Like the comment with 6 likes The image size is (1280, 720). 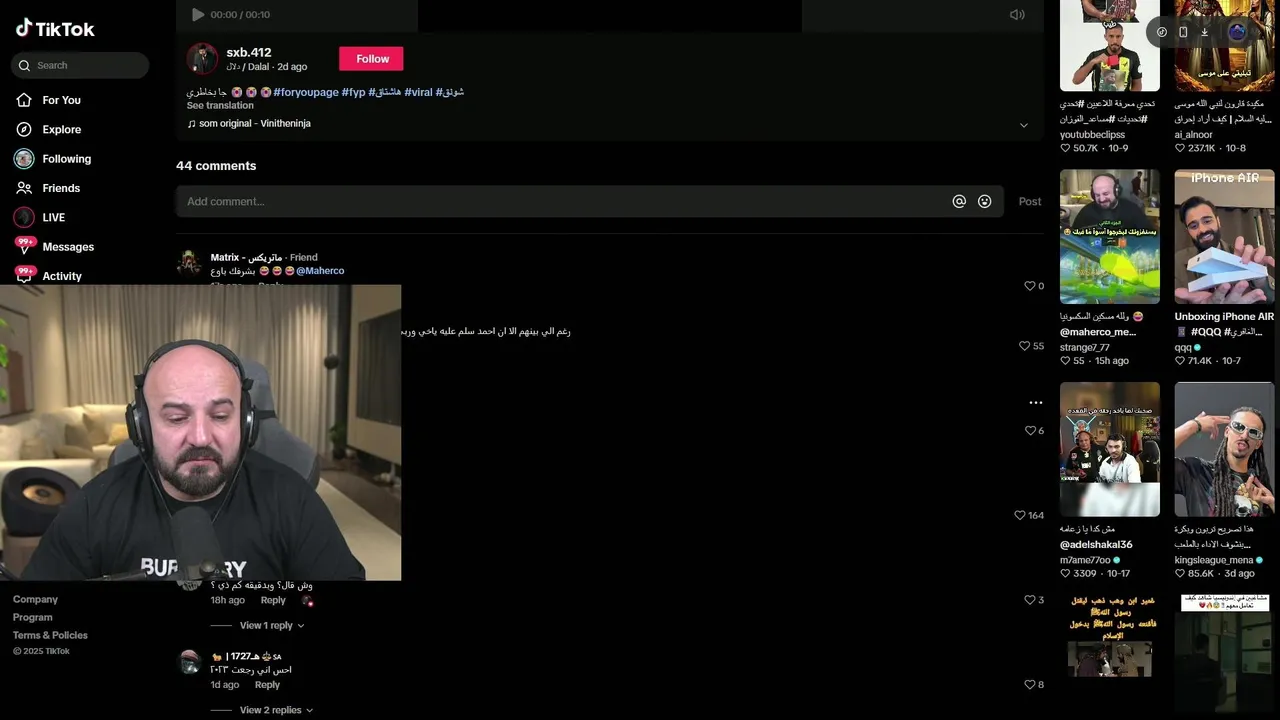click(x=1029, y=431)
